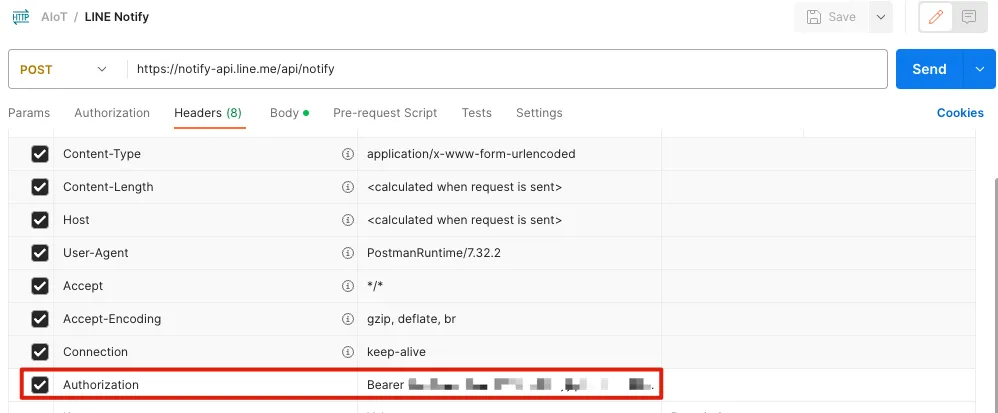This screenshot has height=413, width=998.
Task: Click the Save floppy disk icon
Action: coord(813,17)
